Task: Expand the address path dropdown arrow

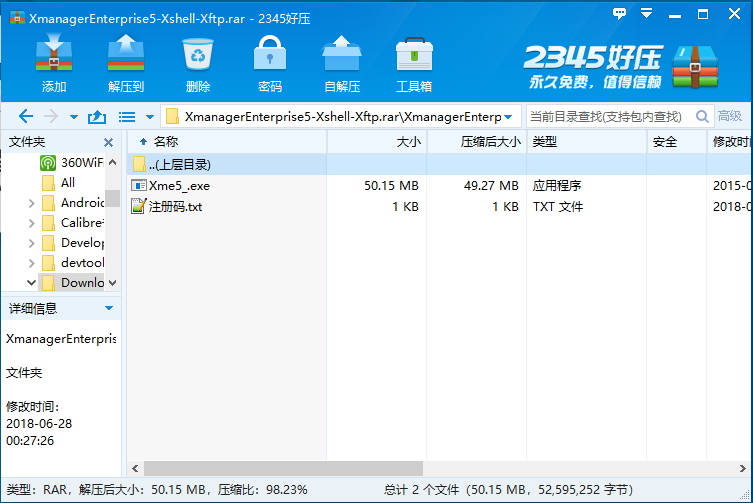Action: [509, 116]
